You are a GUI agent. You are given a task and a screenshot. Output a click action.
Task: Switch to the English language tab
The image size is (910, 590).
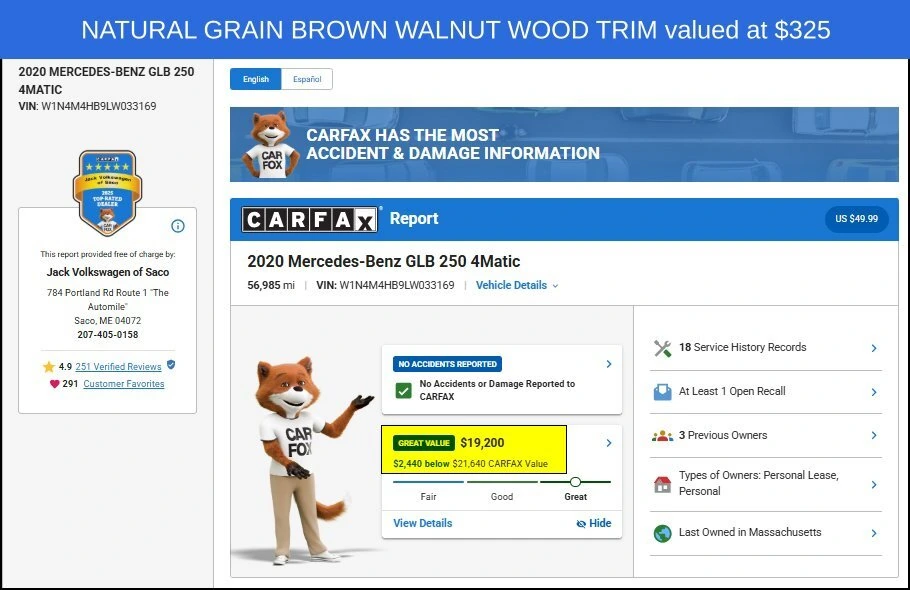click(256, 79)
